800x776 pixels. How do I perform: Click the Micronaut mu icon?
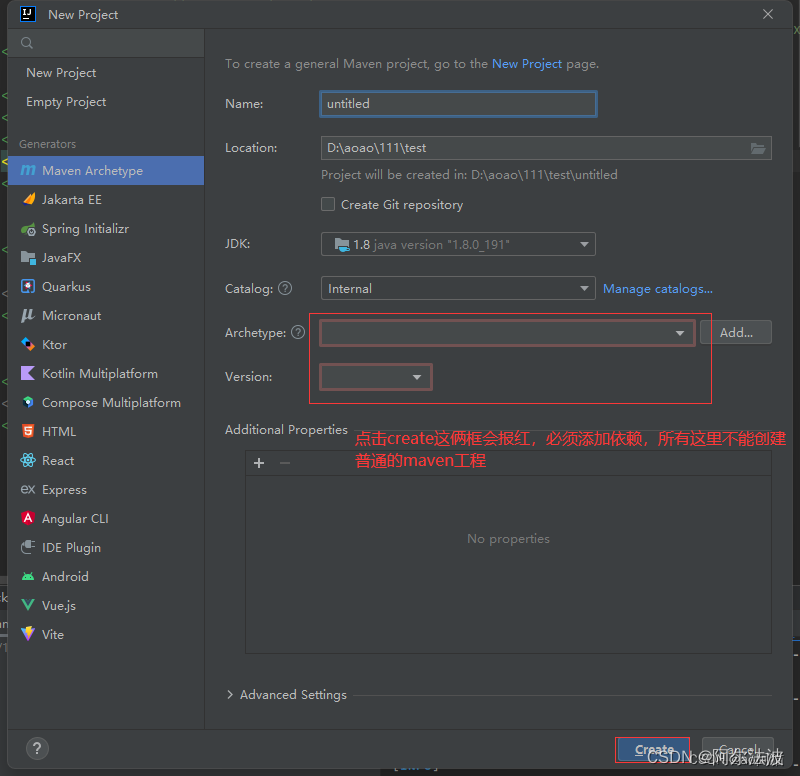tap(28, 316)
